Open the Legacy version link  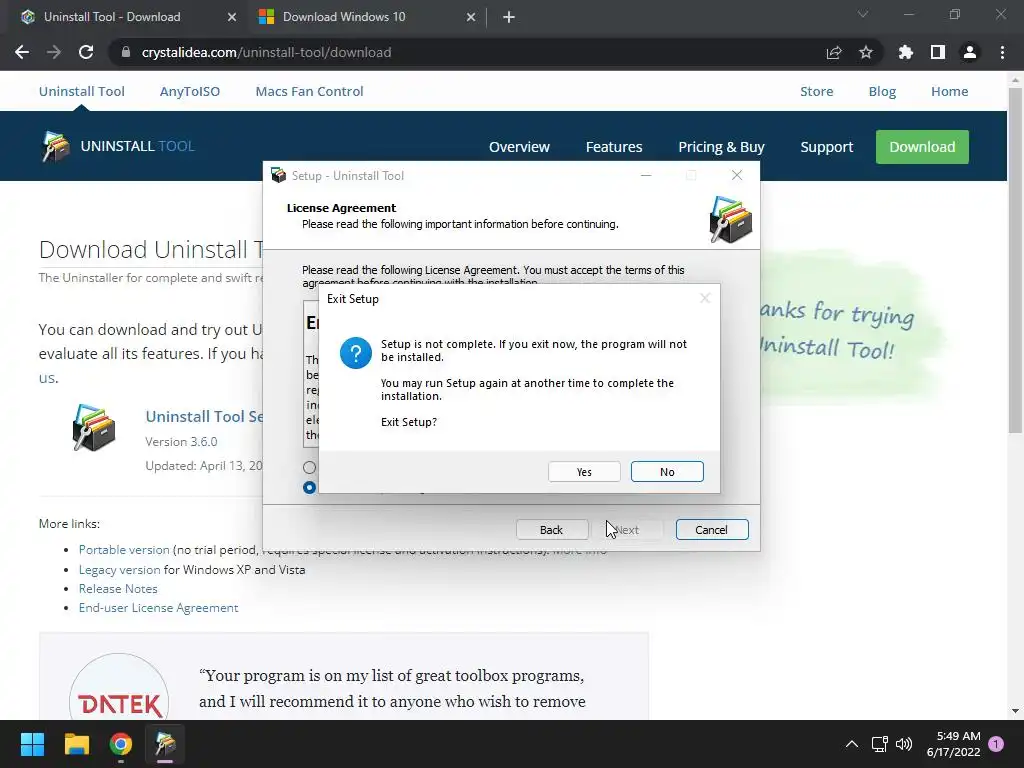[120, 569]
